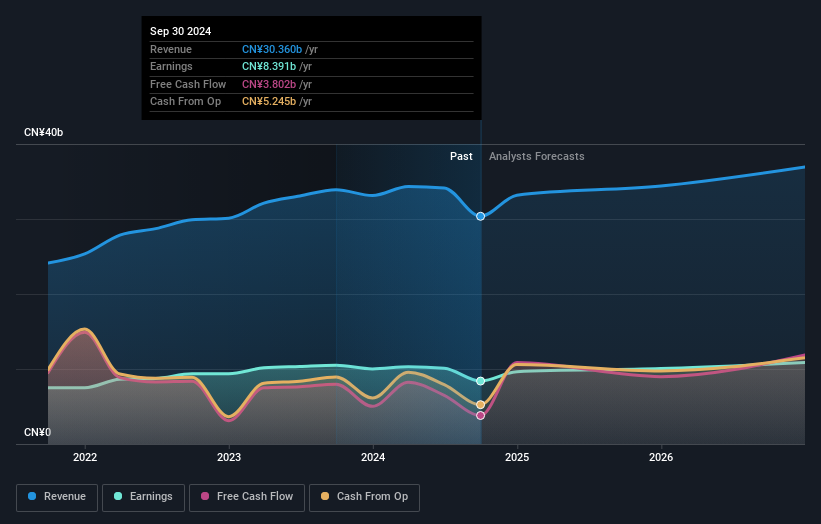Image resolution: width=821 pixels, height=524 pixels.
Task: Click the Analysts Forecasts label
Action: point(537,157)
